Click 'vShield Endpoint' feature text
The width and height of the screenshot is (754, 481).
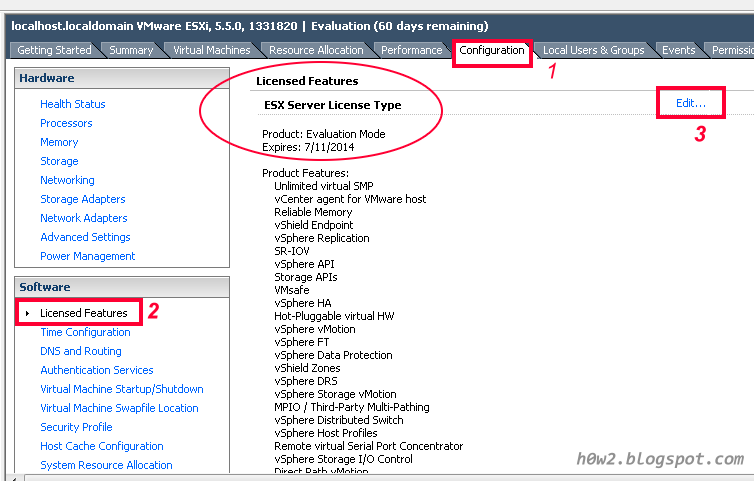tap(314, 225)
